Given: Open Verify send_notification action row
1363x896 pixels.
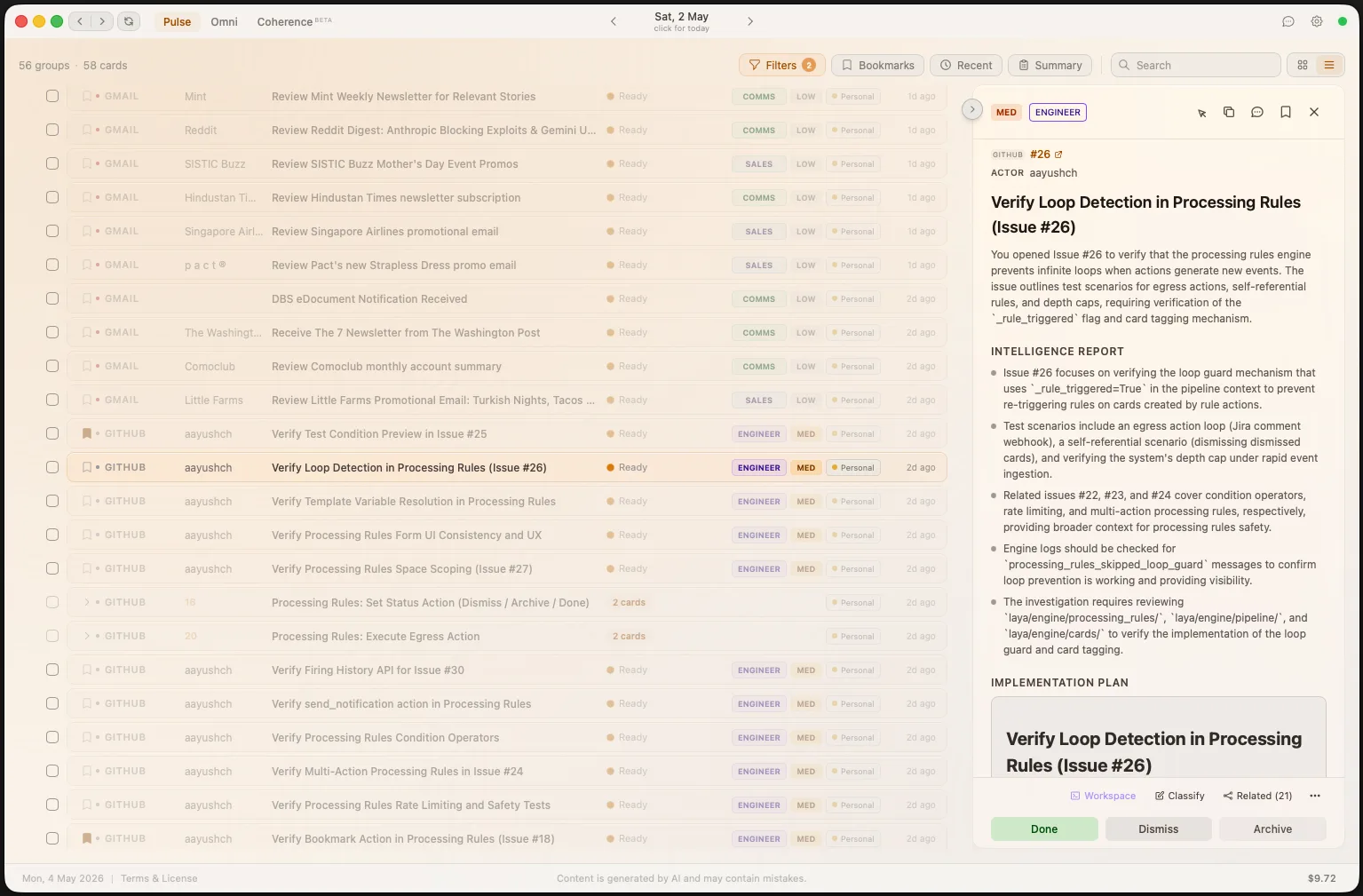Looking at the screenshot, I should point(507,703).
